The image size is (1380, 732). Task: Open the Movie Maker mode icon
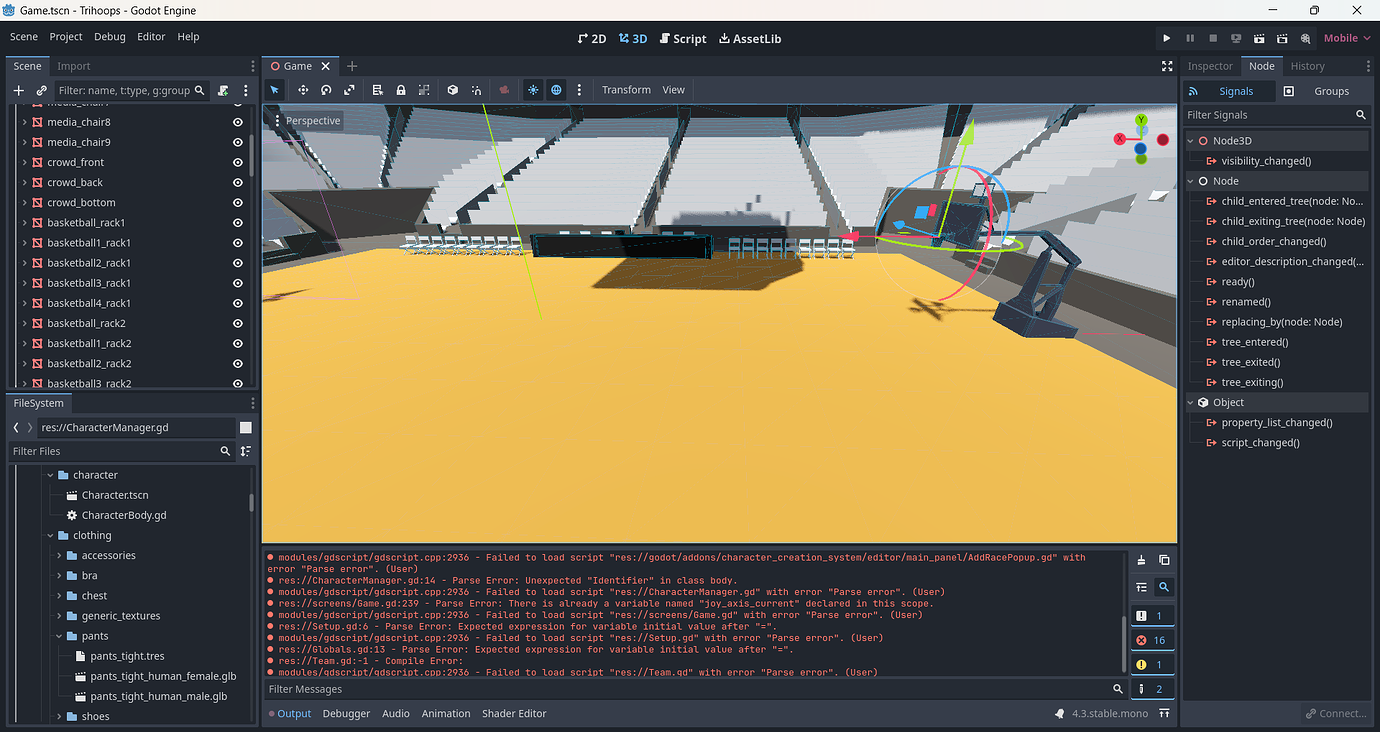(1305, 38)
